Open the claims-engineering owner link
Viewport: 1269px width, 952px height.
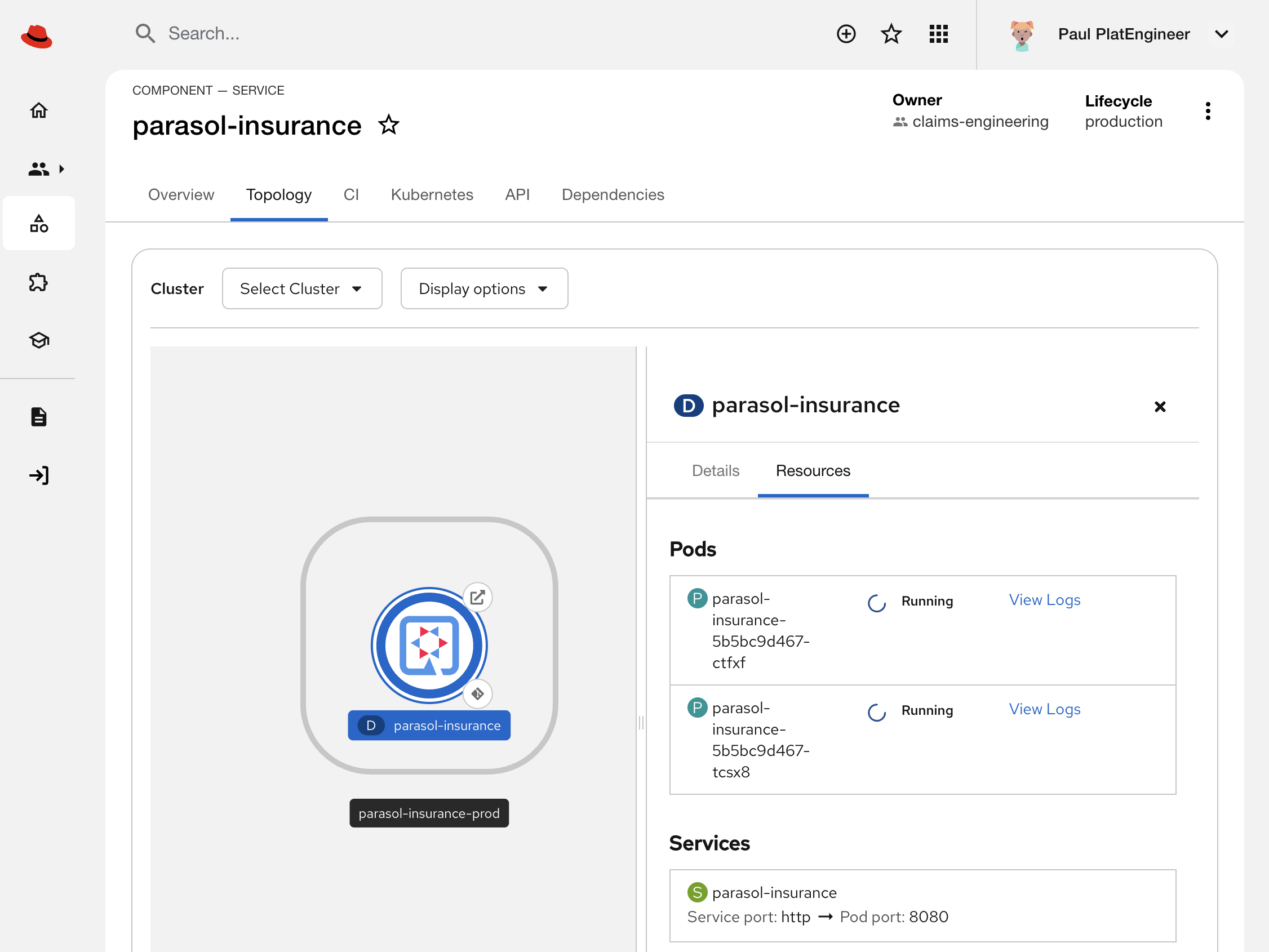pos(980,122)
